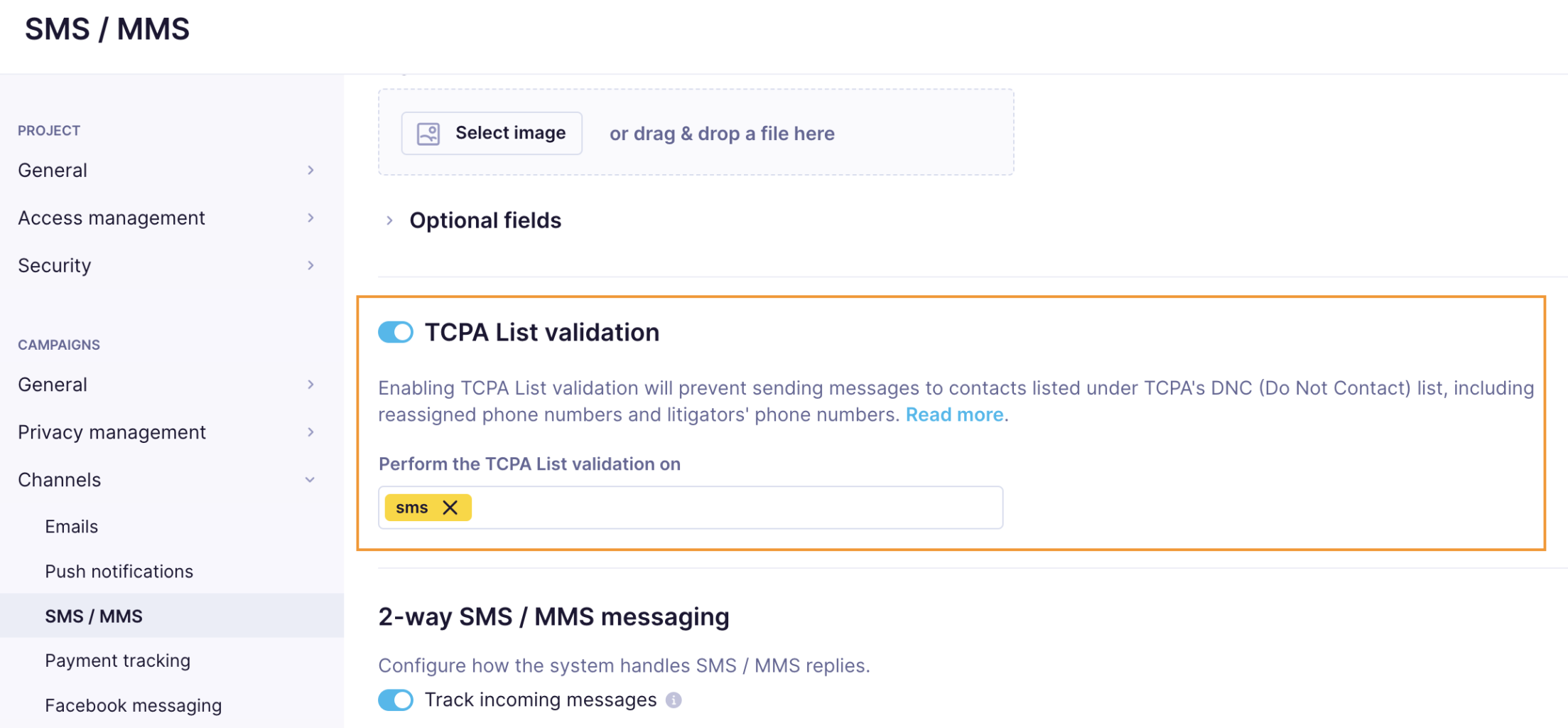This screenshot has width=1568, height=728.
Task: Collapse the Channels sidebar section
Action: click(310, 480)
